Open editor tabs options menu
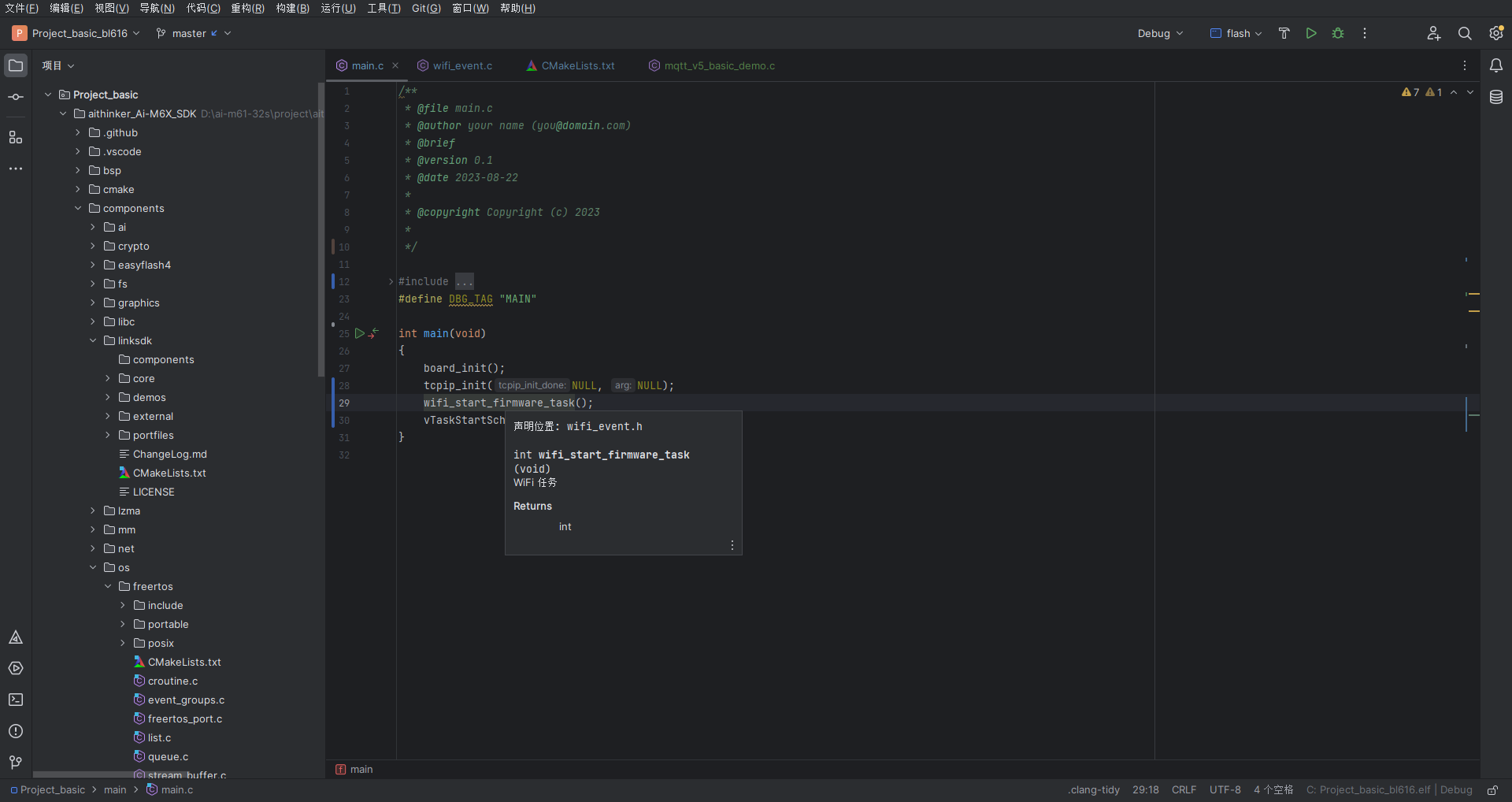 [1465, 65]
